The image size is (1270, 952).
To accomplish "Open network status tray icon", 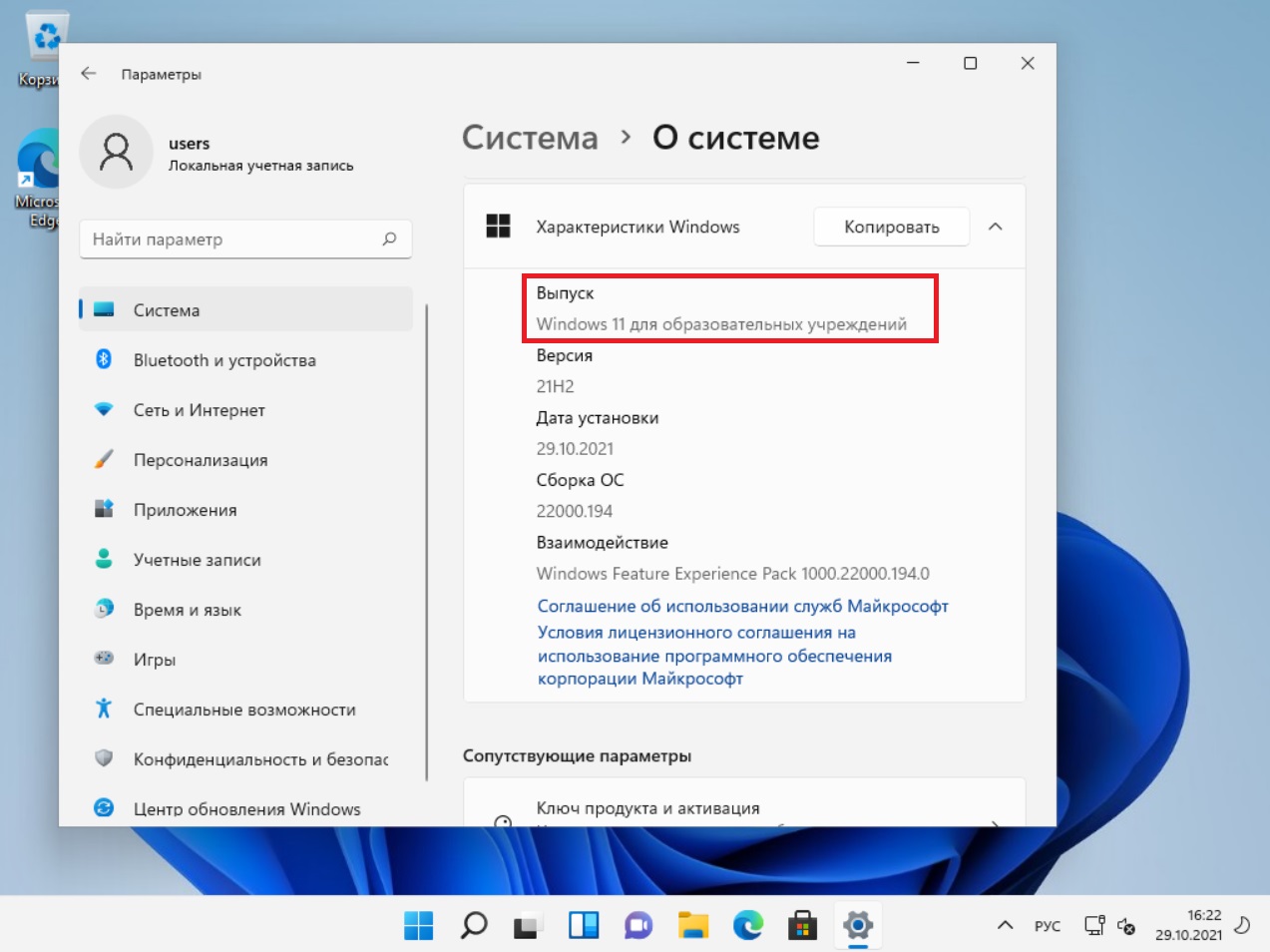I will (1094, 925).
